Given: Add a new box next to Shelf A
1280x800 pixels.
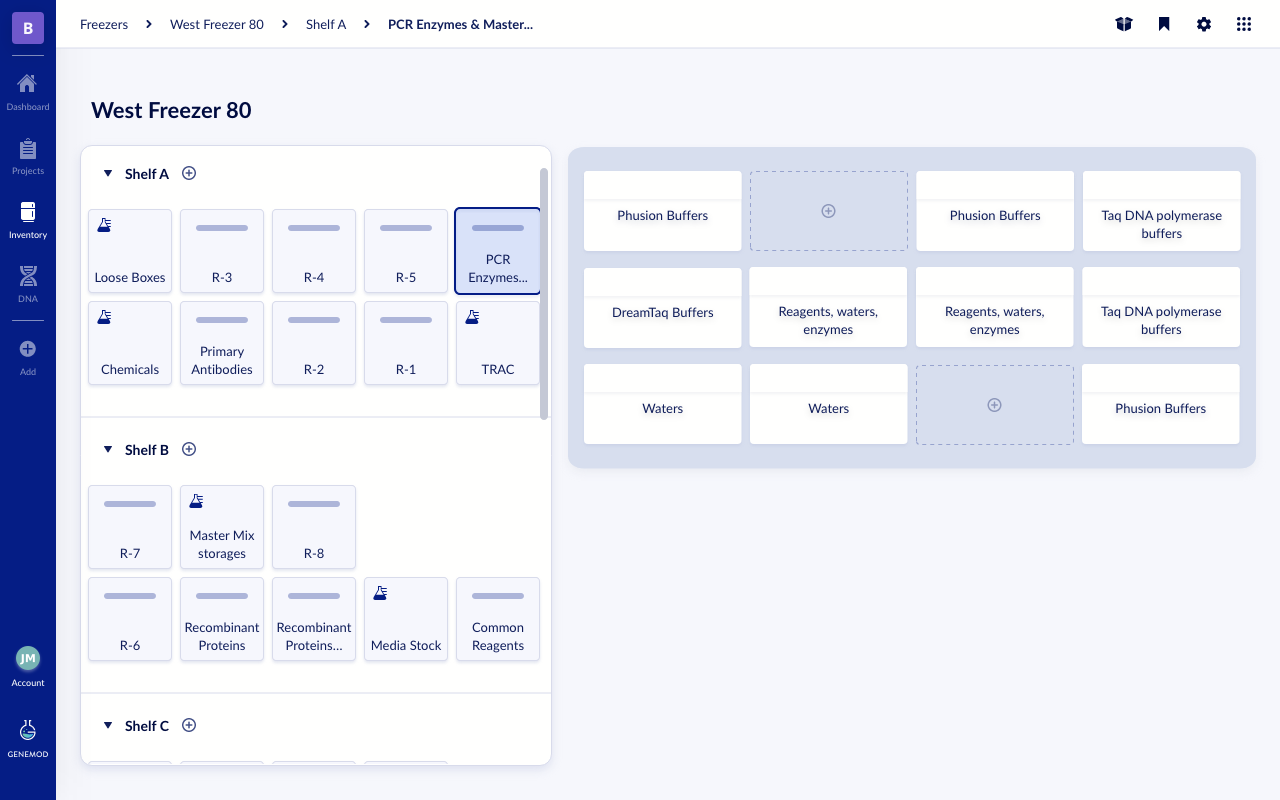Looking at the screenshot, I should 189,173.
